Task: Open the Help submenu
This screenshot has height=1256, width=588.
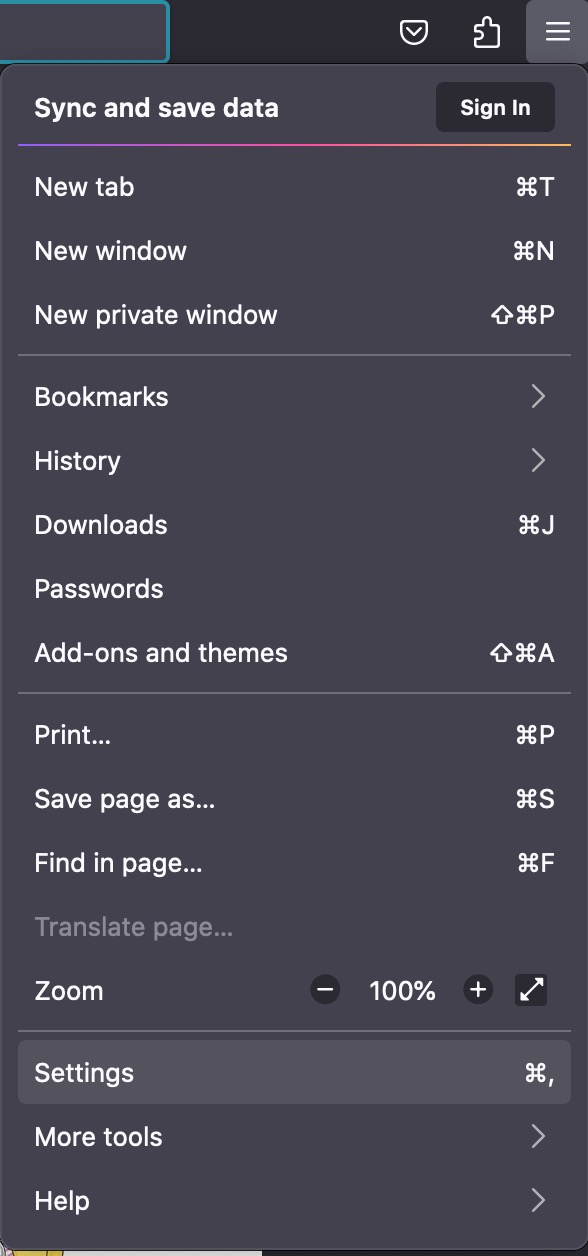Action: [294, 1201]
